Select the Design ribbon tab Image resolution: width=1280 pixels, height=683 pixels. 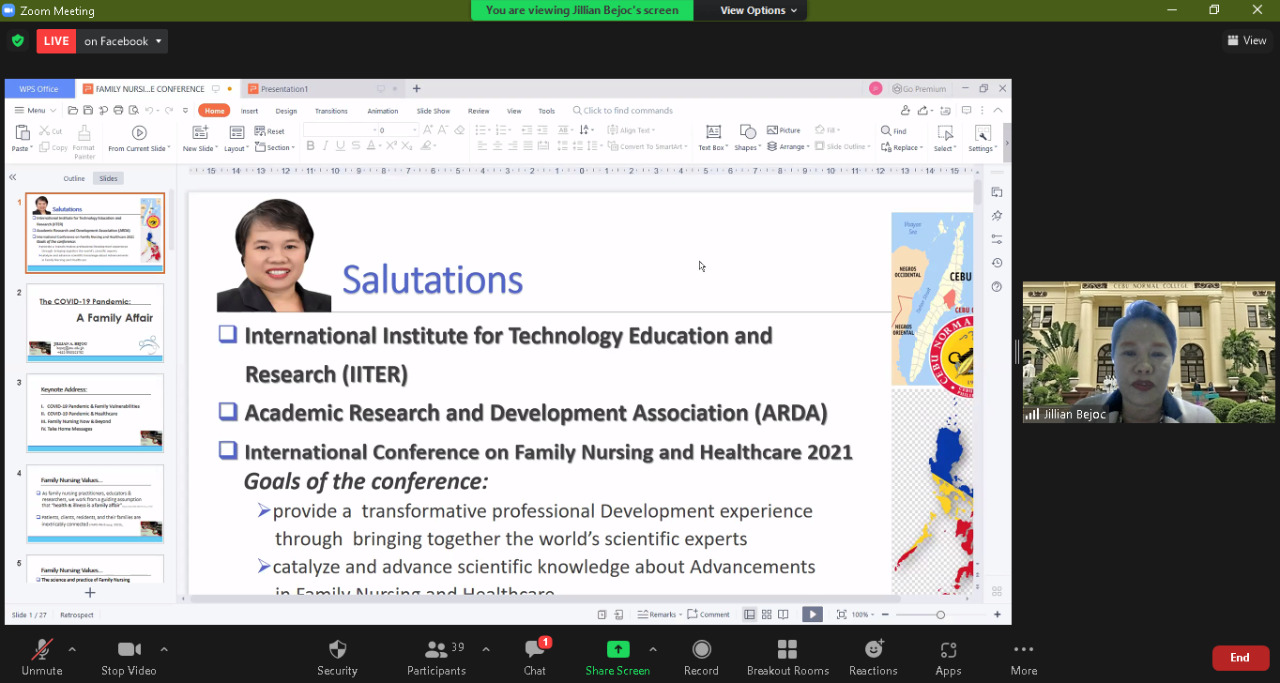click(286, 111)
